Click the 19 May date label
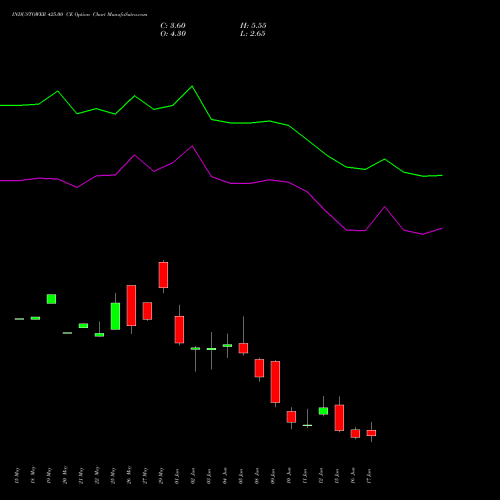Screen dimensions: 500x500 pyautogui.click(x=49, y=476)
